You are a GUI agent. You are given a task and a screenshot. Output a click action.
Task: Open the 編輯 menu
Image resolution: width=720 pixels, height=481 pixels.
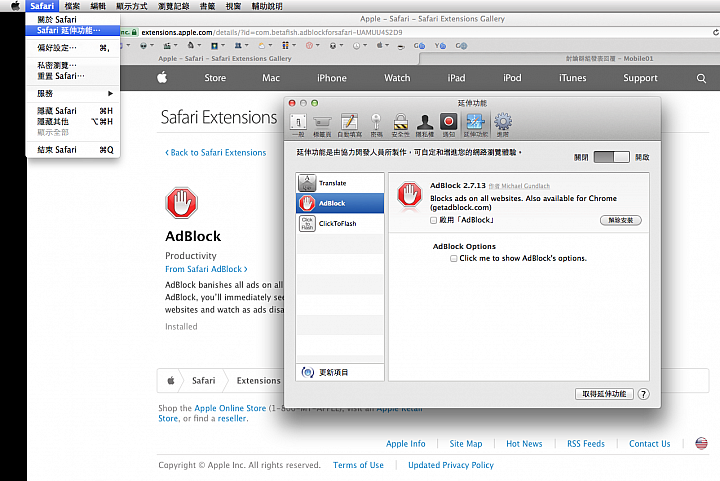click(98, 6)
